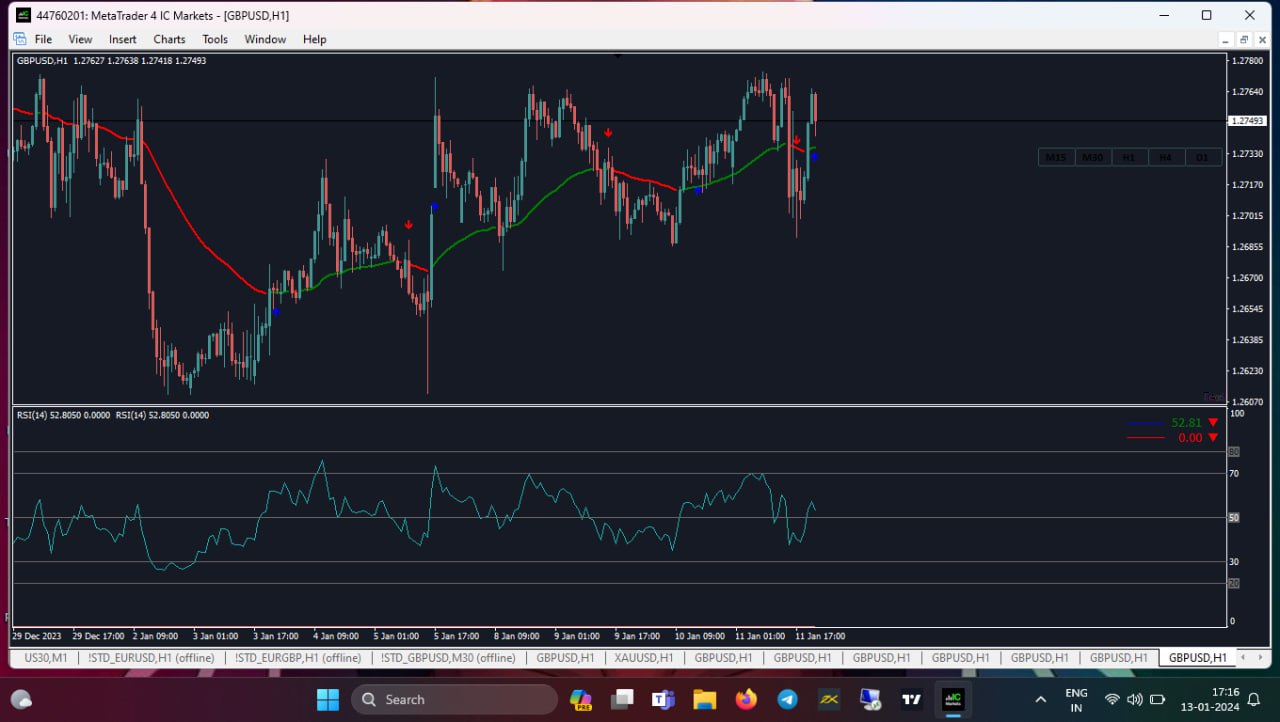Activate the H1 timeframe button

point(1129,157)
